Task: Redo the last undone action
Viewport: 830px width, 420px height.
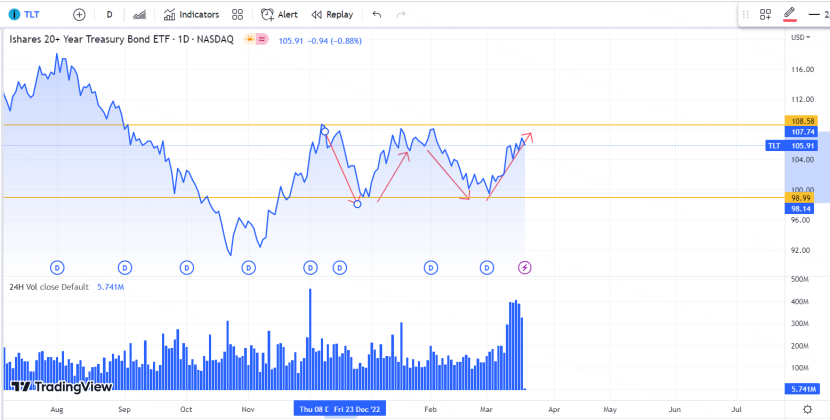Action: tap(401, 15)
